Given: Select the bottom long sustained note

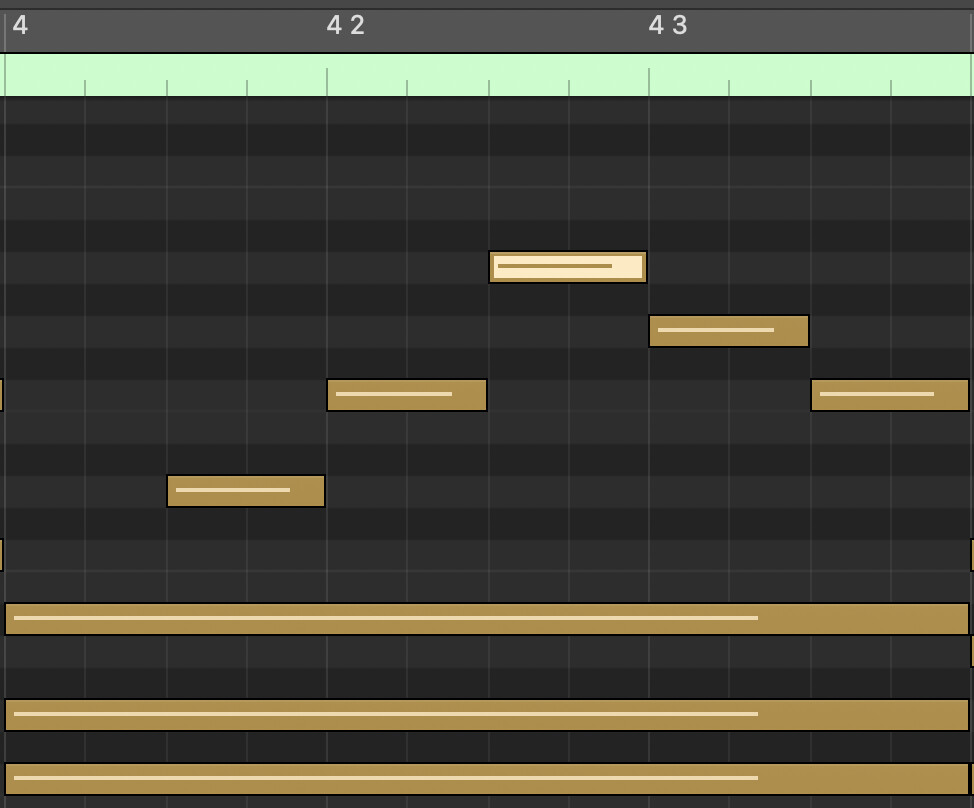Looking at the screenshot, I should (486, 779).
